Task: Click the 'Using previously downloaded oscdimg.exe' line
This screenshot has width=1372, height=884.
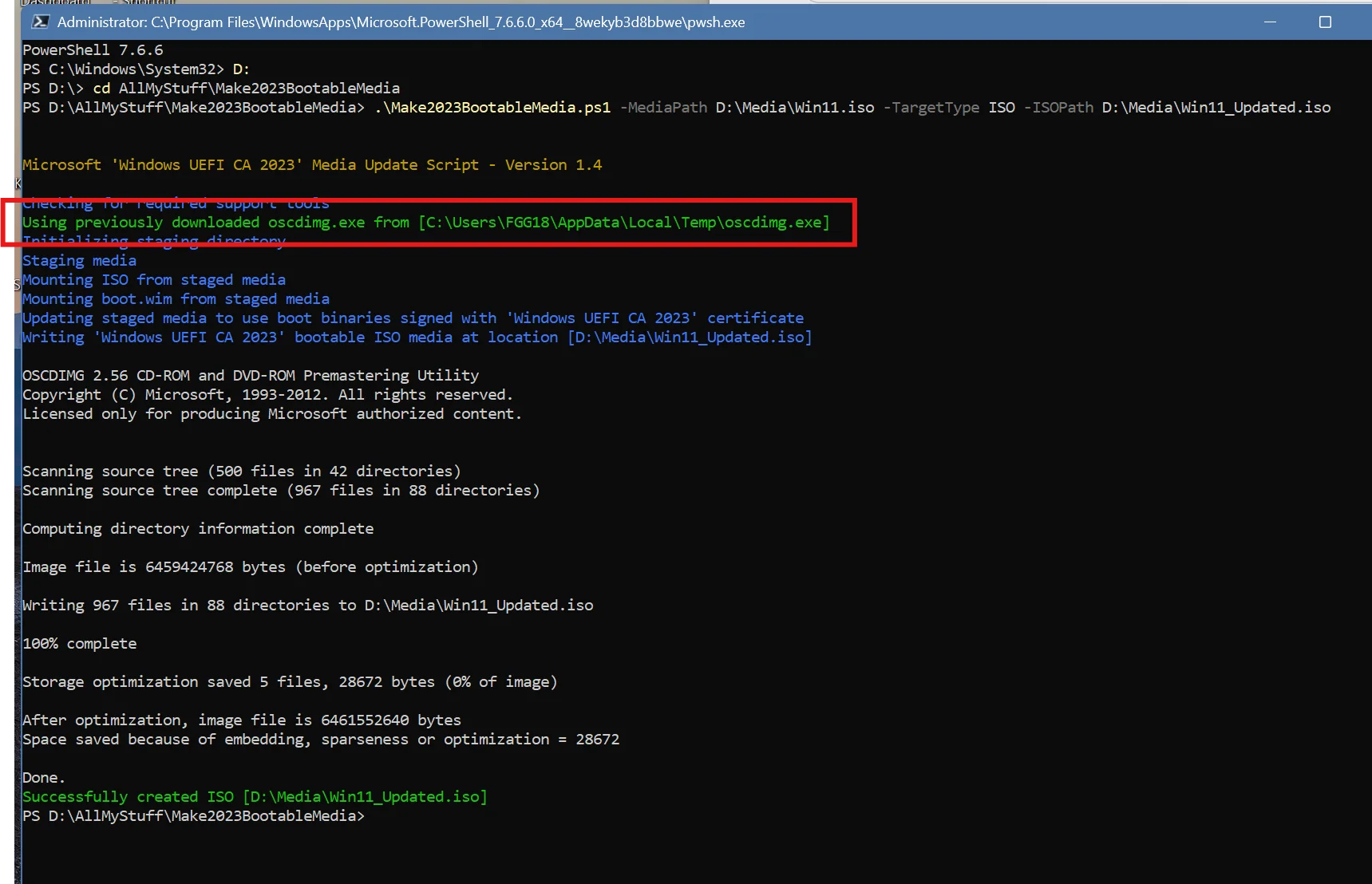Action: coord(426,223)
